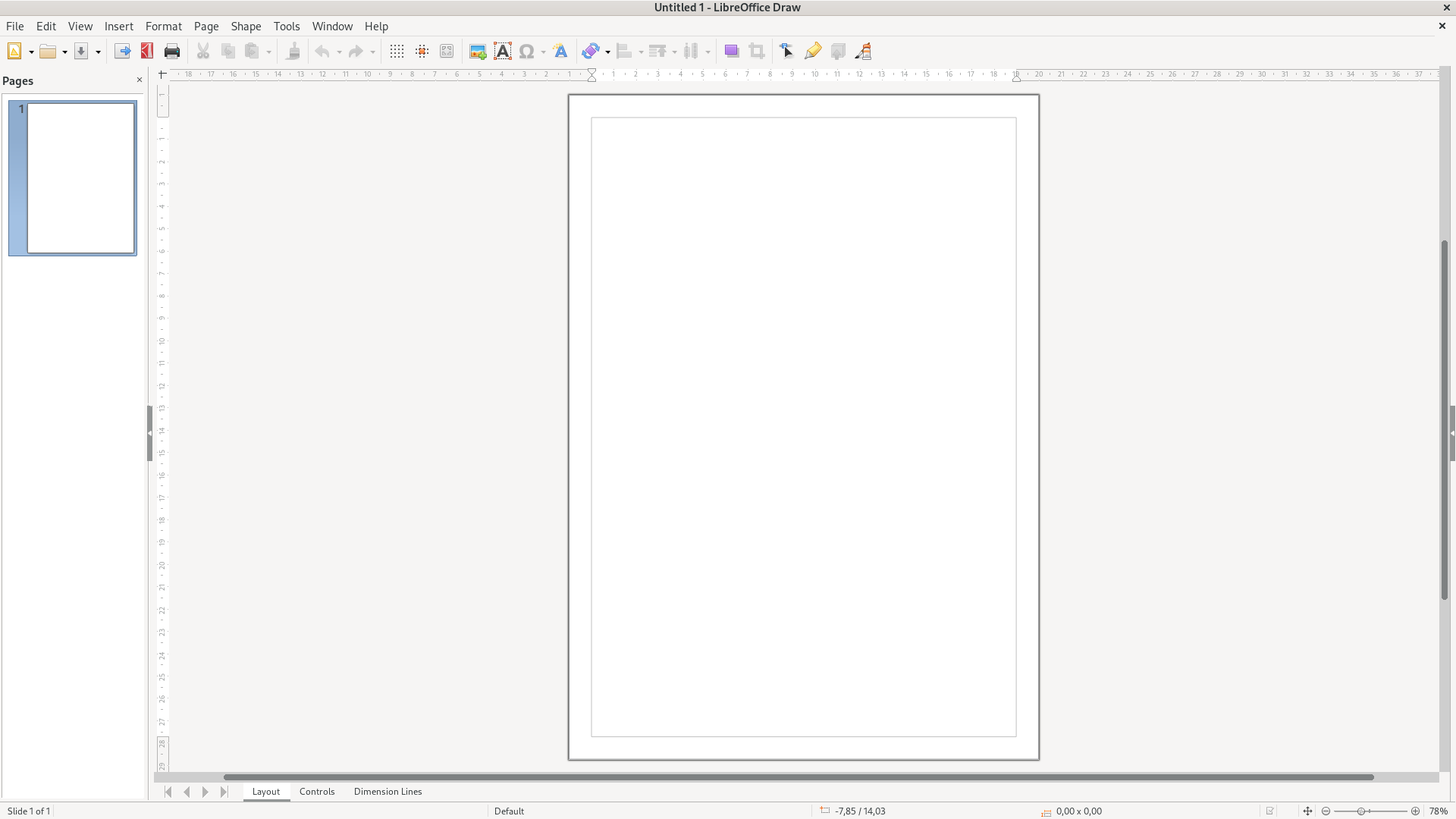
Task: Click the zoom slider handle
Action: coord(1361,811)
